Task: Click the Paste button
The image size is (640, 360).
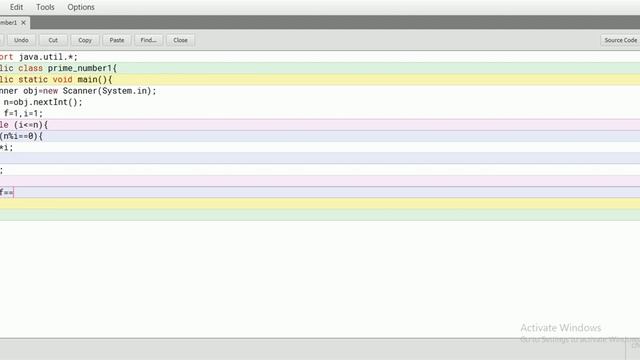Action: point(117,40)
